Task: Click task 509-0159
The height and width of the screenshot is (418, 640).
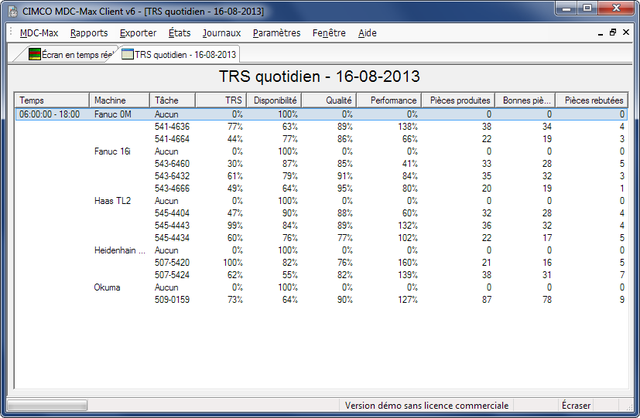Action: (172, 300)
